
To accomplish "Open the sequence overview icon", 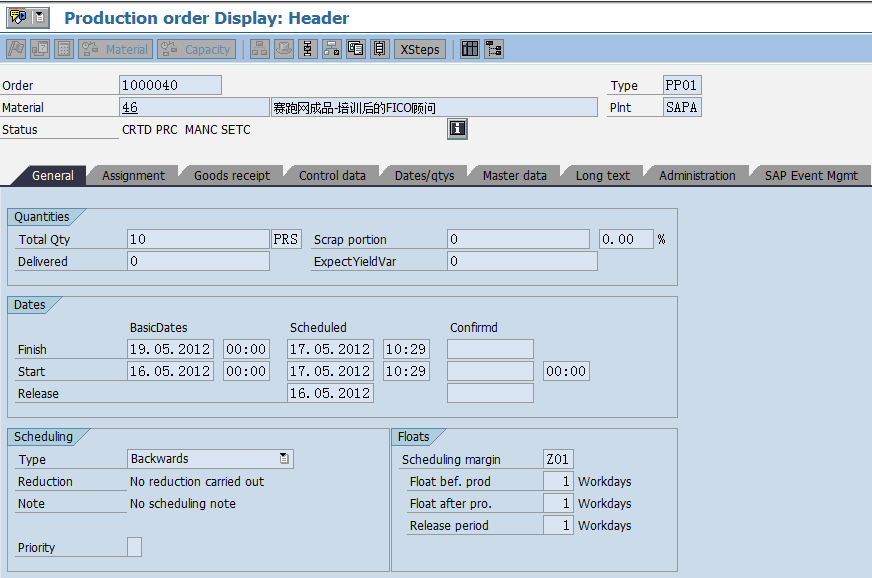I will 380,49.
